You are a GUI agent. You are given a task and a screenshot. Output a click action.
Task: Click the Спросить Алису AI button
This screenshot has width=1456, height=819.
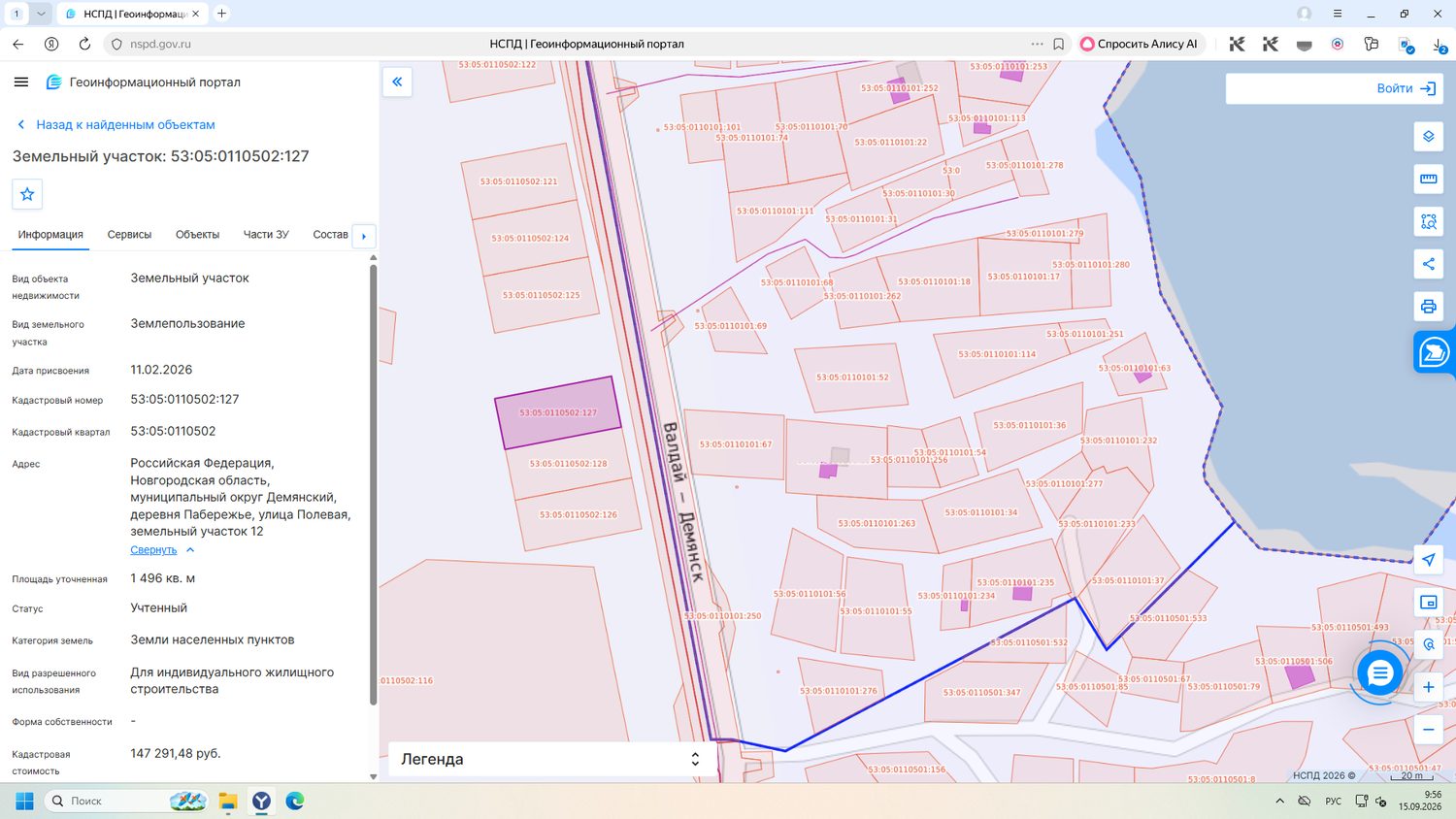click(x=1140, y=44)
